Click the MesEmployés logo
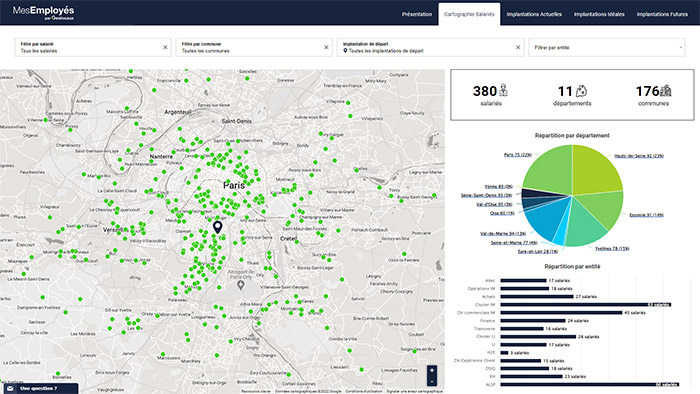Viewport: 700px width, 394px height. tap(43, 12)
